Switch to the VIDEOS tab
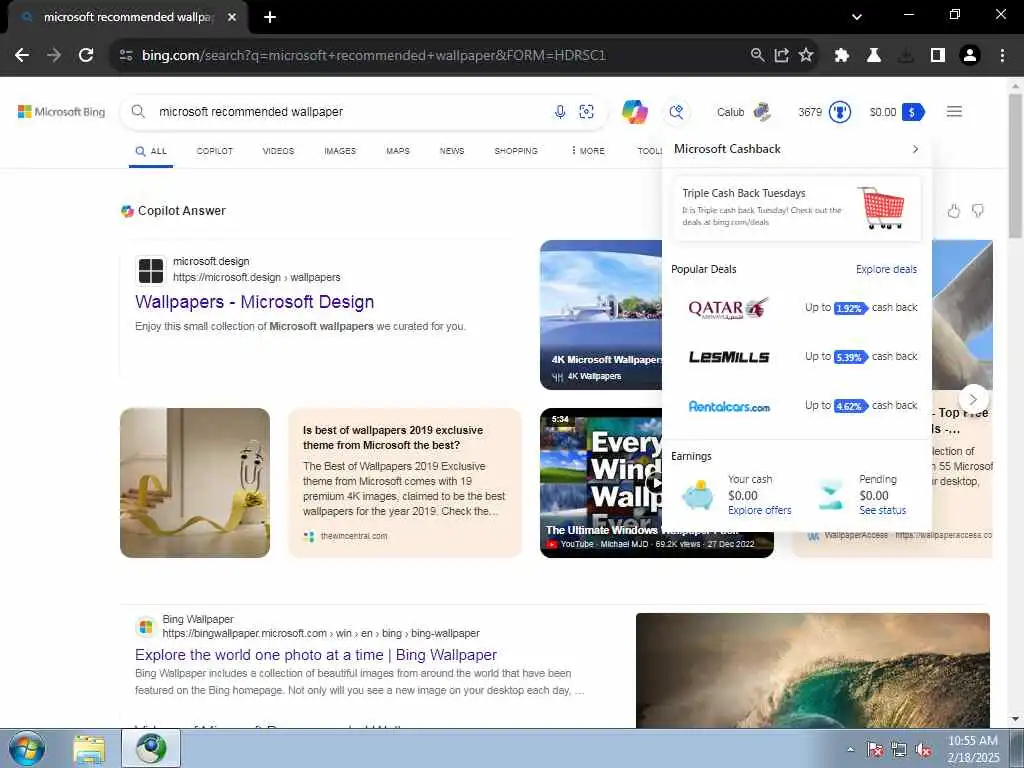Screen dimensions: 1024x768 point(278,151)
